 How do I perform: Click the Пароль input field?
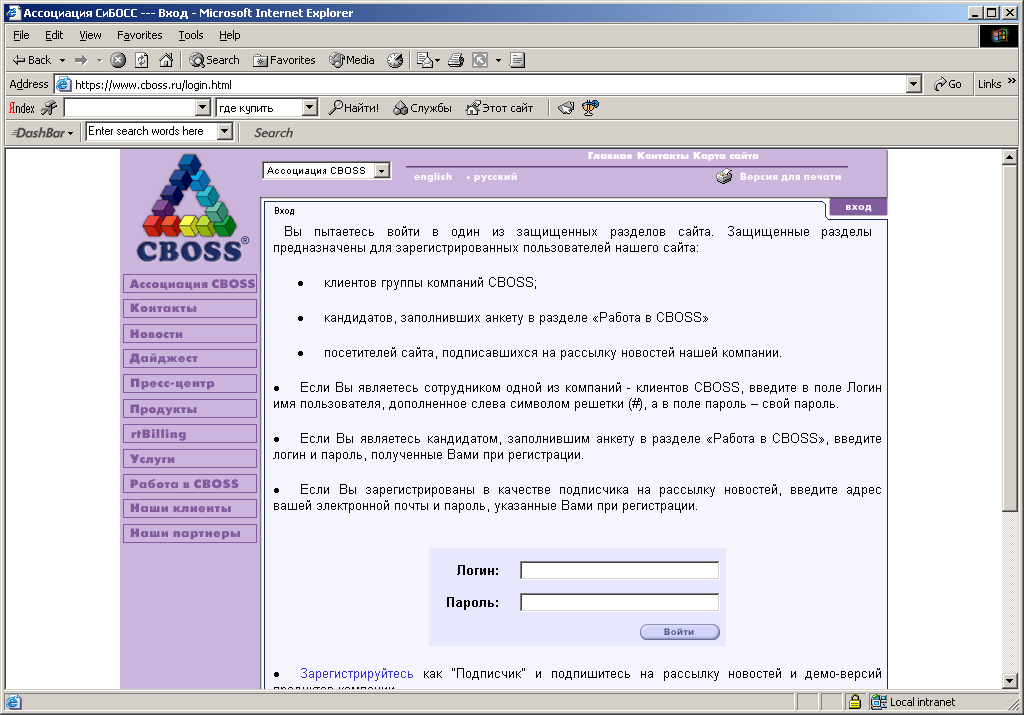click(619, 602)
